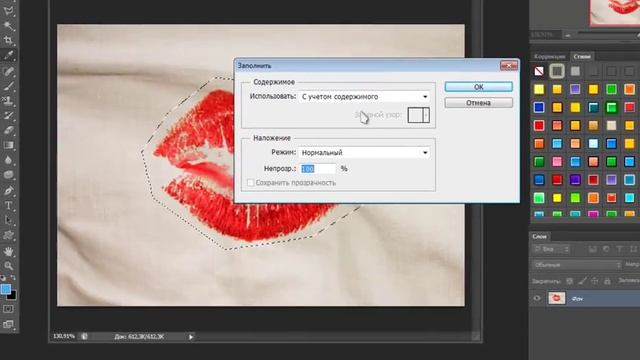Screen dimensions: 640x360
Task: Select the Brush tool
Action: [8, 86]
